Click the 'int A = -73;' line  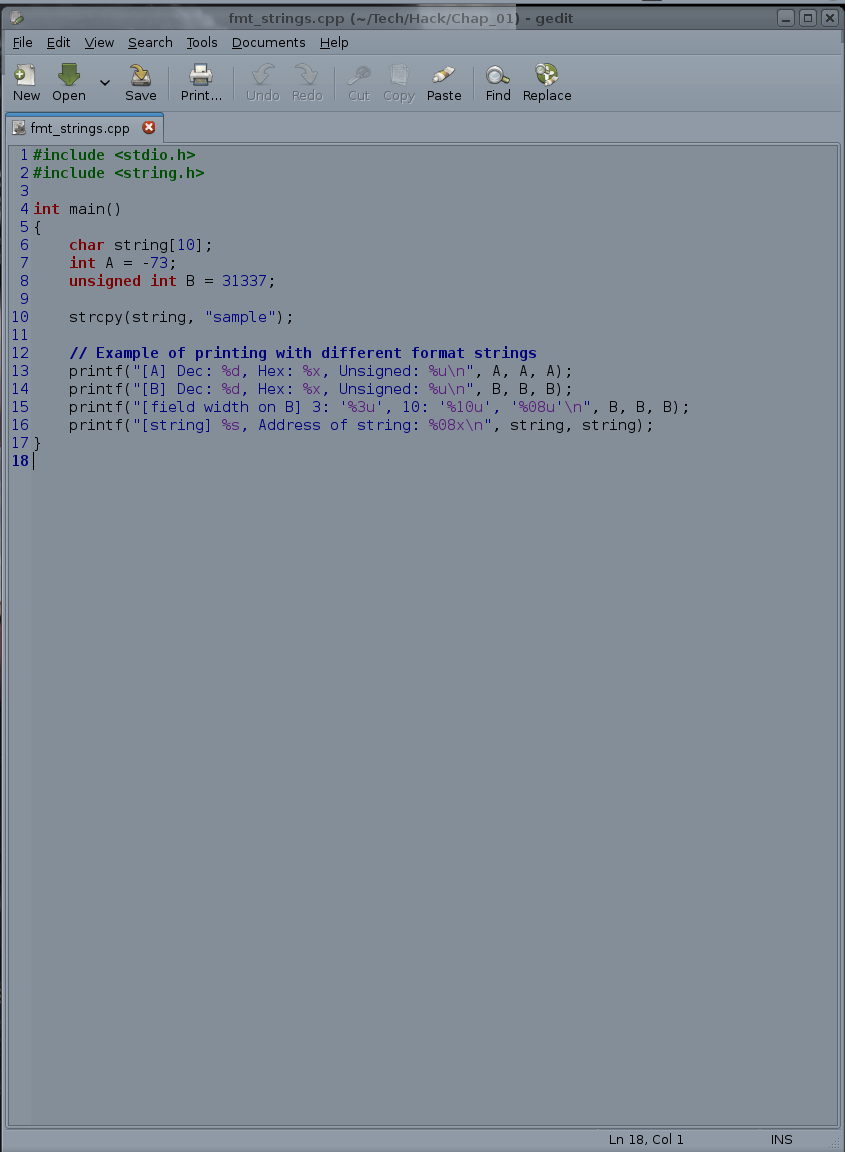coord(123,263)
